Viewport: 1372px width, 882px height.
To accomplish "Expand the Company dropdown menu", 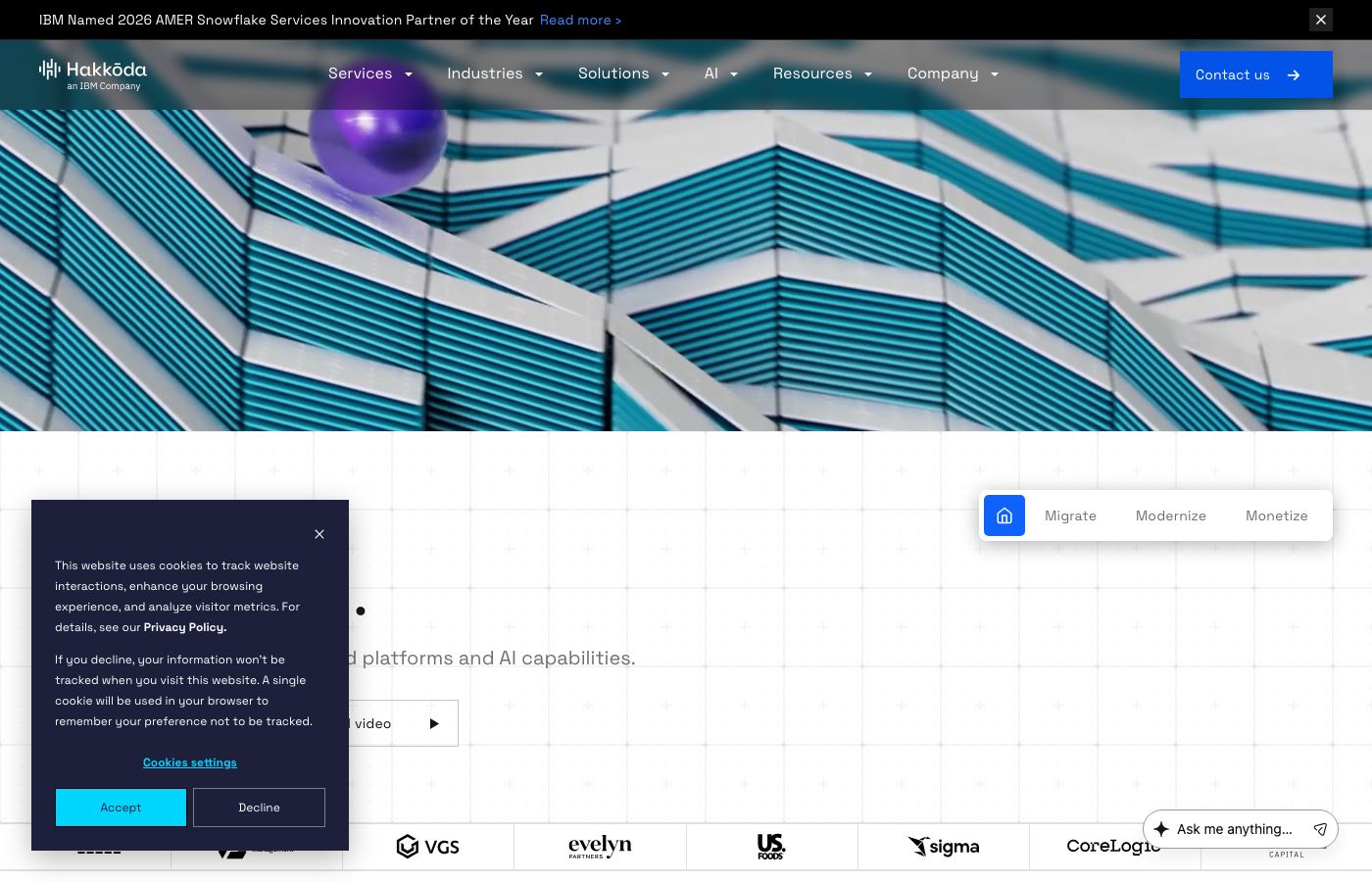I will coord(954,73).
